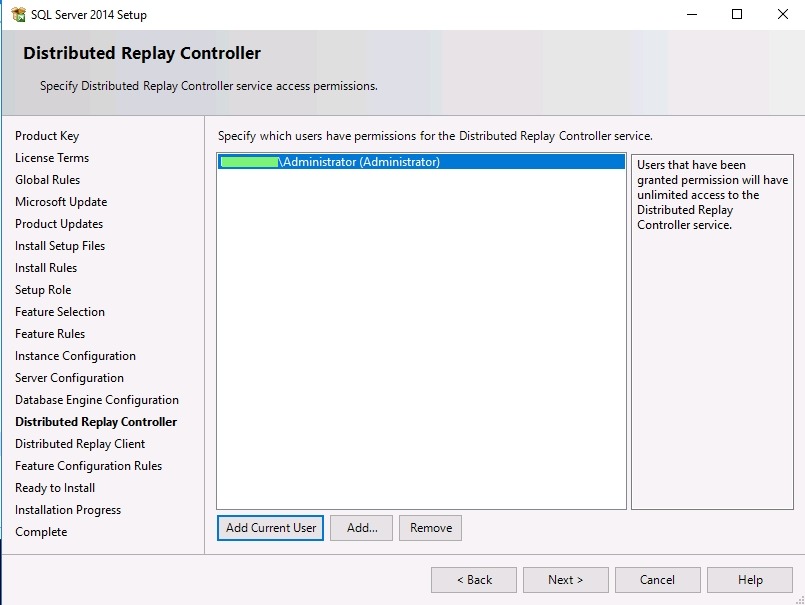Close the SQL Server 2014 Setup window
805x605 pixels.
[x=782, y=14]
